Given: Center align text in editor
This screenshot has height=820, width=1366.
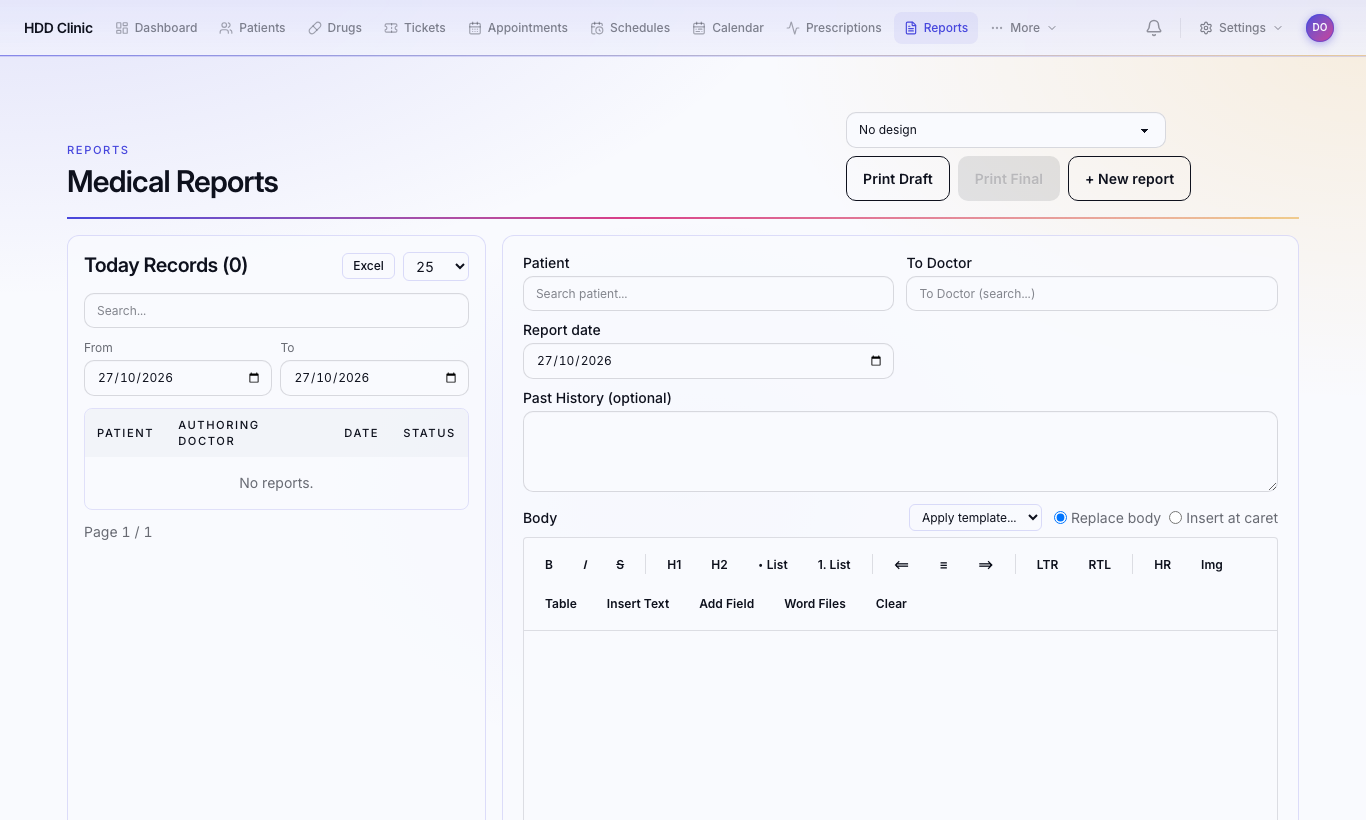Looking at the screenshot, I should pos(943,565).
